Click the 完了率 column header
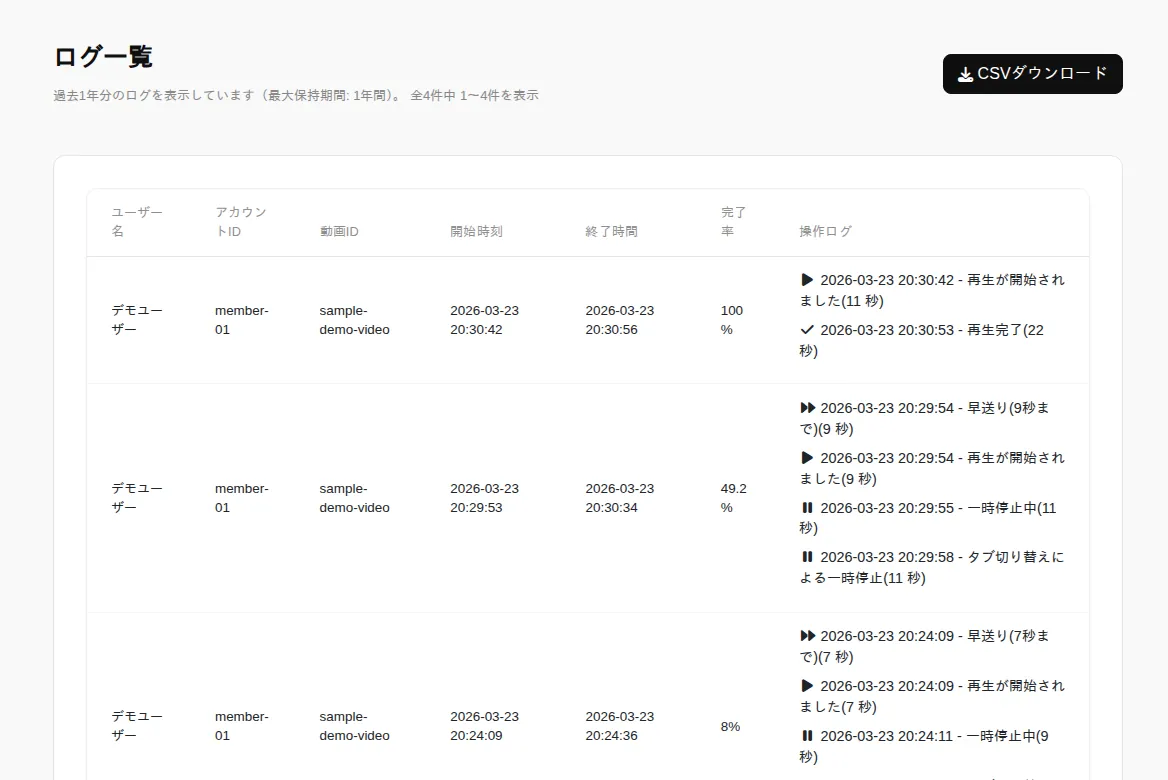1168x780 pixels. coord(733,222)
